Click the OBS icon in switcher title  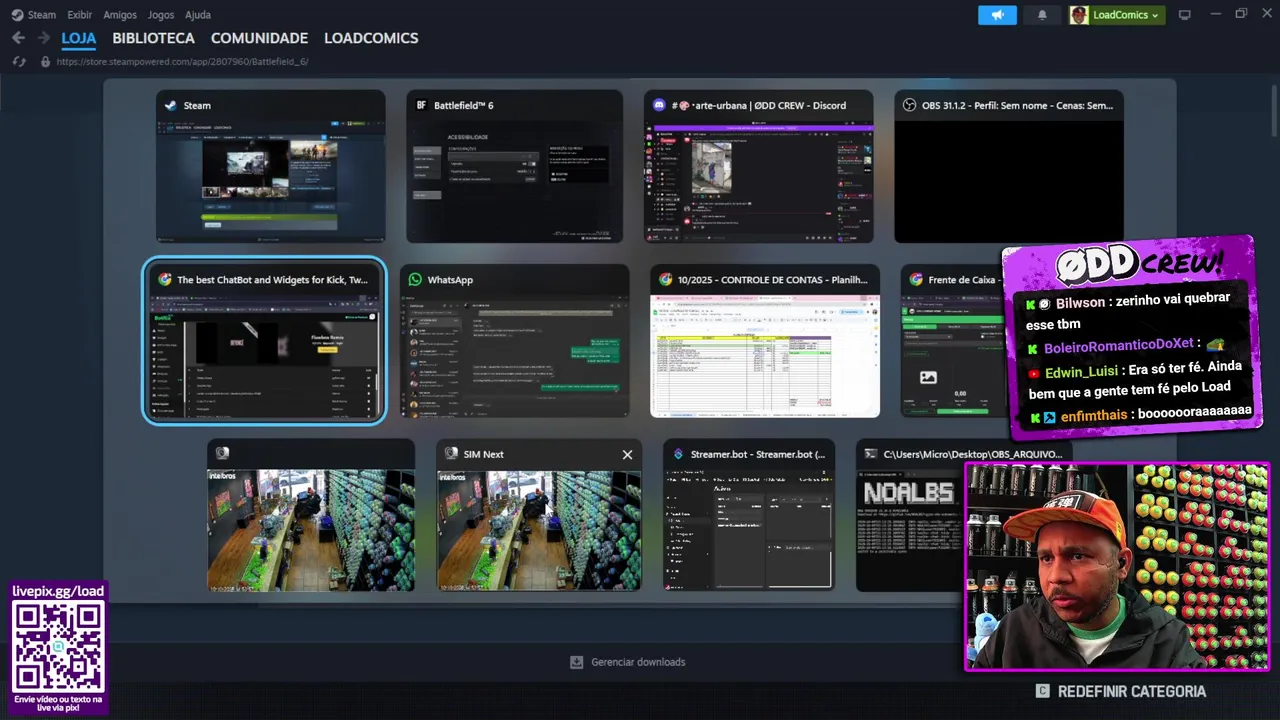[909, 105]
